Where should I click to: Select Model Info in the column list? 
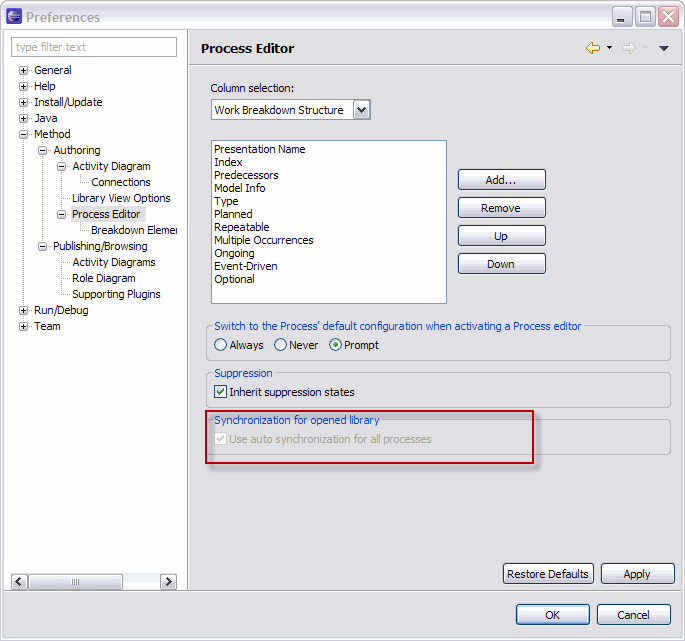(239, 188)
